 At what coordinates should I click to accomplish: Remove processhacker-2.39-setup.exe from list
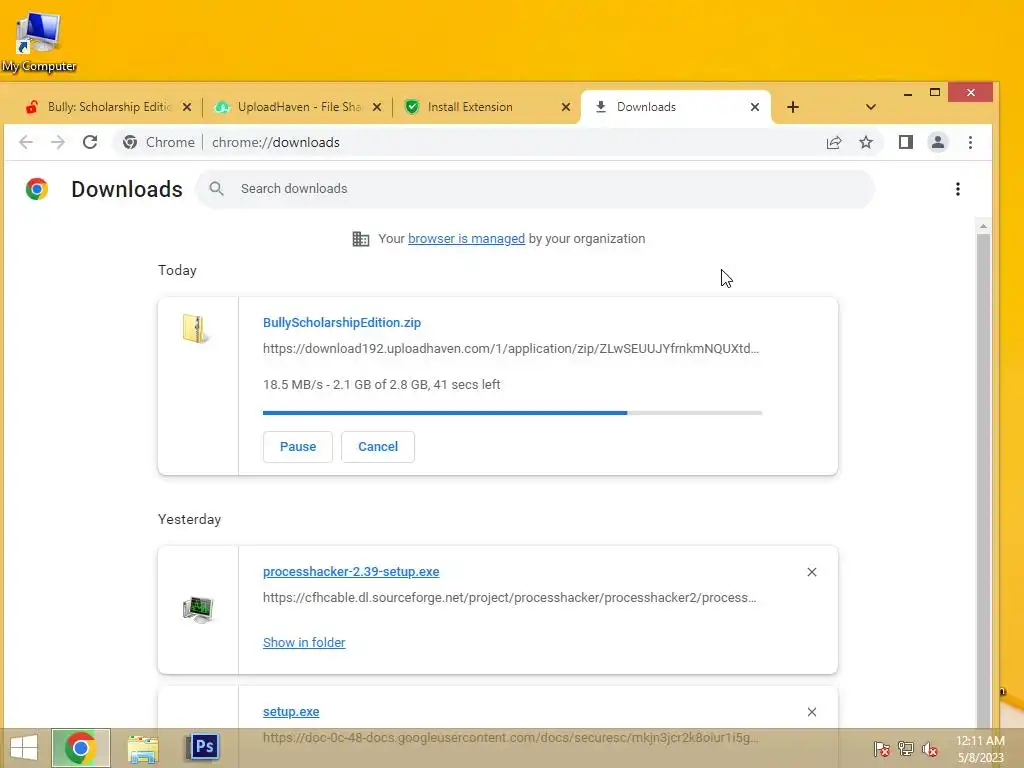point(812,572)
